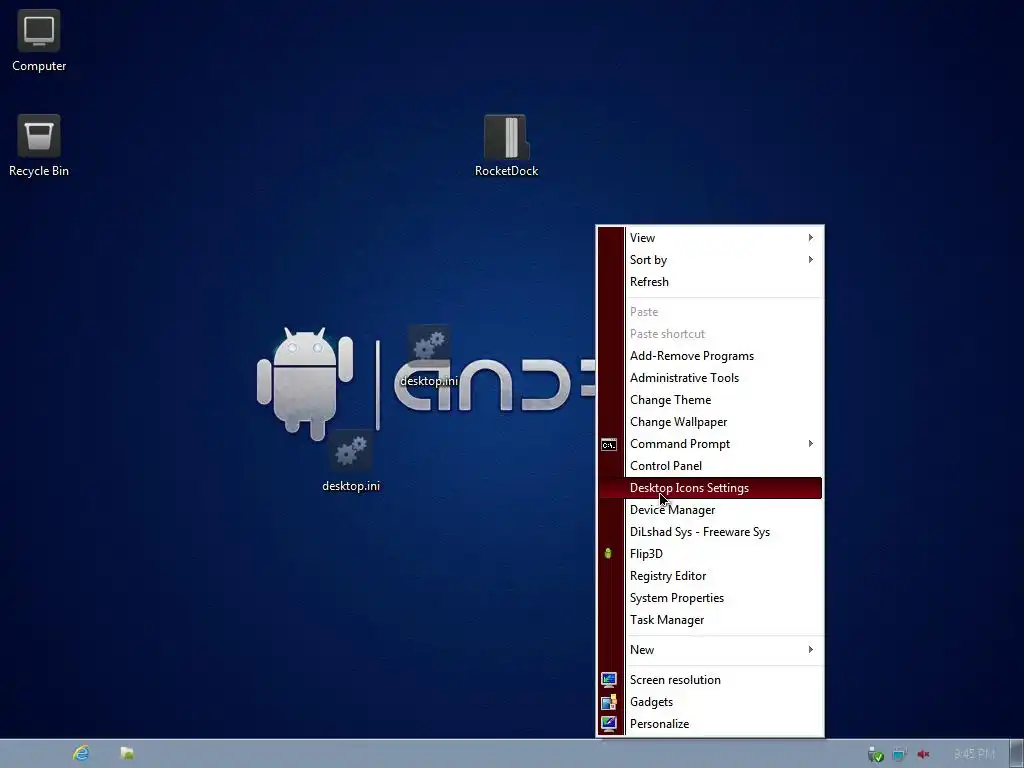This screenshot has width=1024, height=768.
Task: Click the Command Prompt console icon in menu
Action: [x=609, y=445]
